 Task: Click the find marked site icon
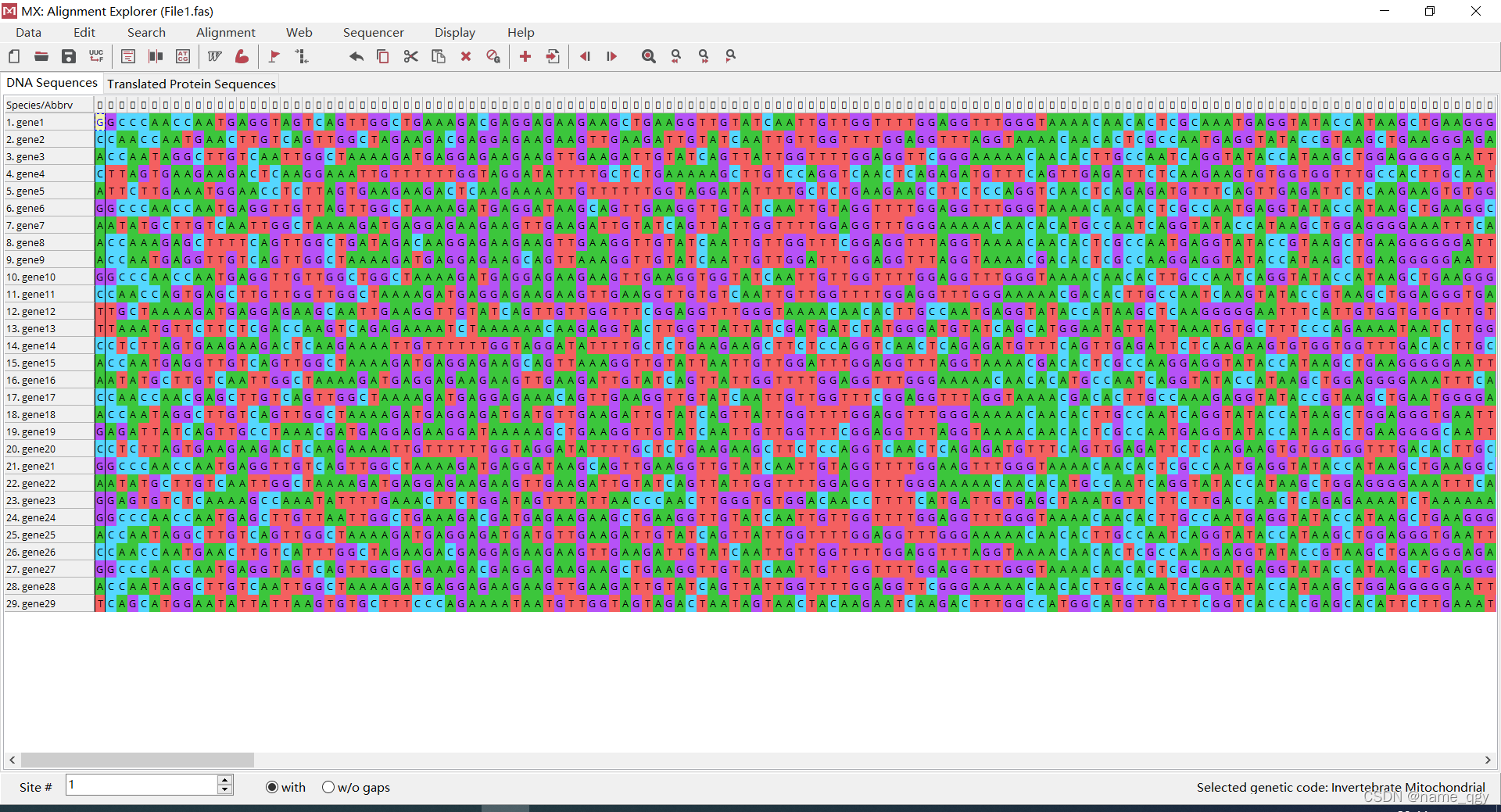(x=731, y=56)
